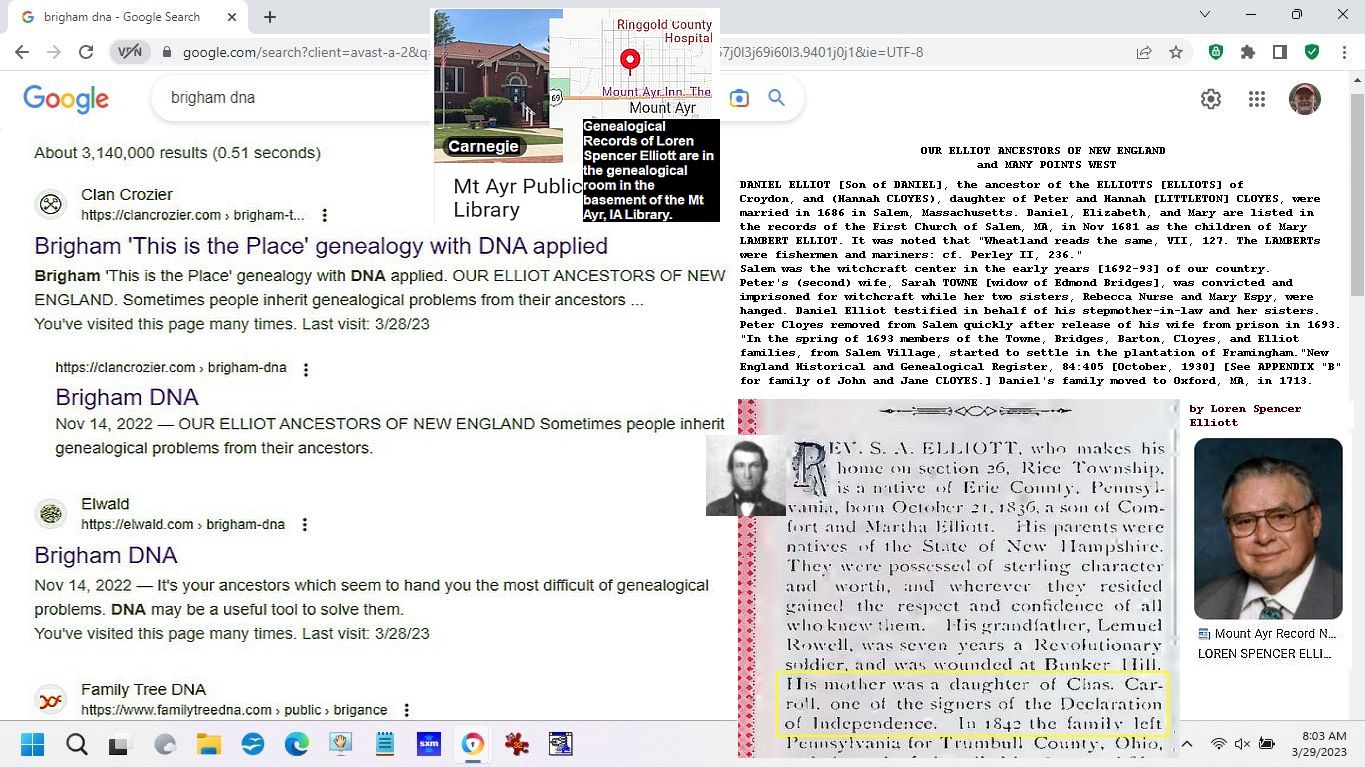Click the Google logo

pos(66,98)
